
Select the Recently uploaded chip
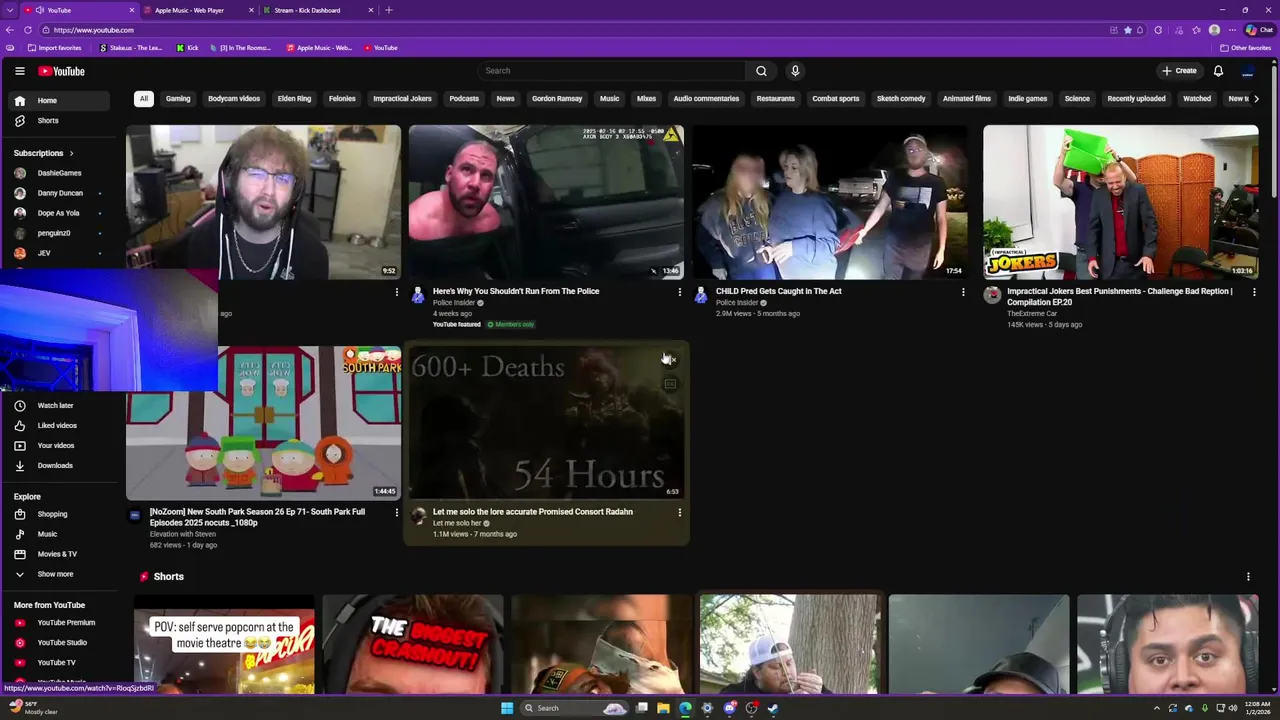tap(1136, 99)
